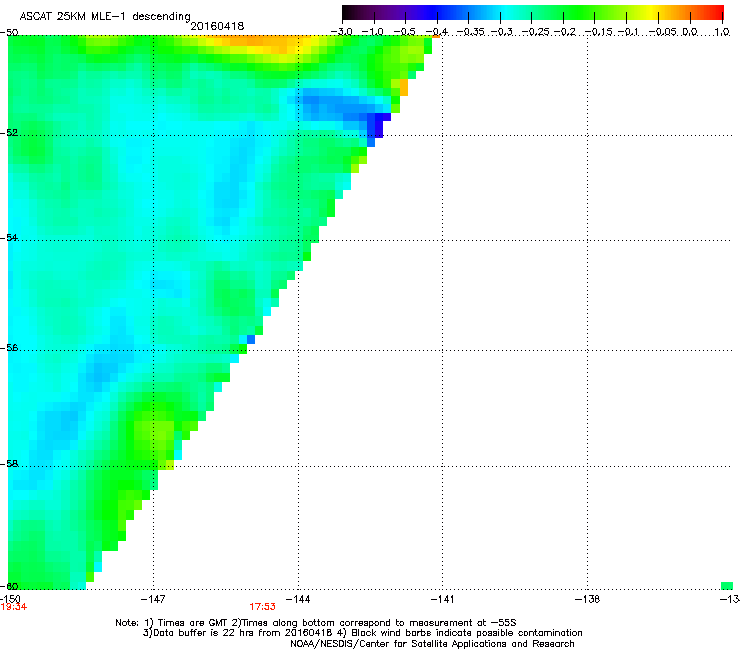Click the red time stamp 19:34
Screen dimensions: 740x650
coord(14,607)
